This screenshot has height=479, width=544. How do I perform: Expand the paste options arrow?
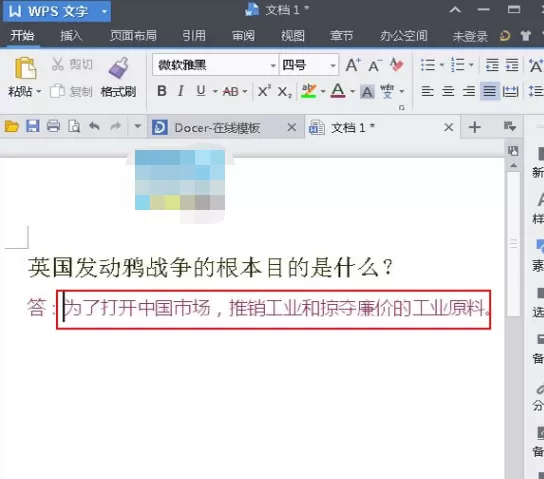tap(39, 92)
